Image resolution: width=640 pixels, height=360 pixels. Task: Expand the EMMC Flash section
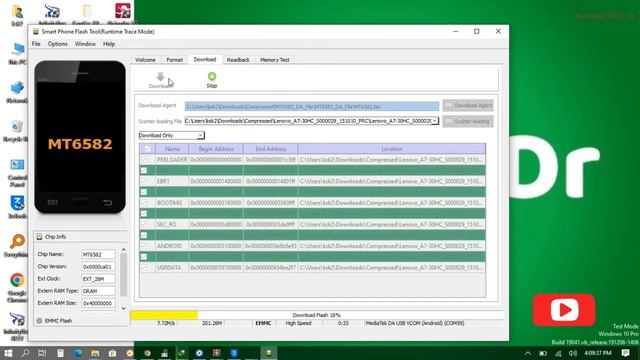[x=39, y=321]
